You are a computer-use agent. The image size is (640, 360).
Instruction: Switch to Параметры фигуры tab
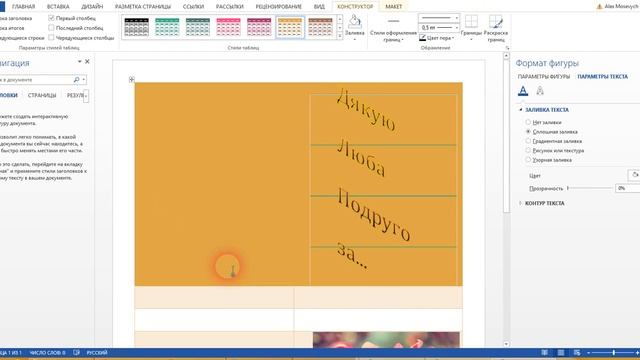pyautogui.click(x=543, y=76)
